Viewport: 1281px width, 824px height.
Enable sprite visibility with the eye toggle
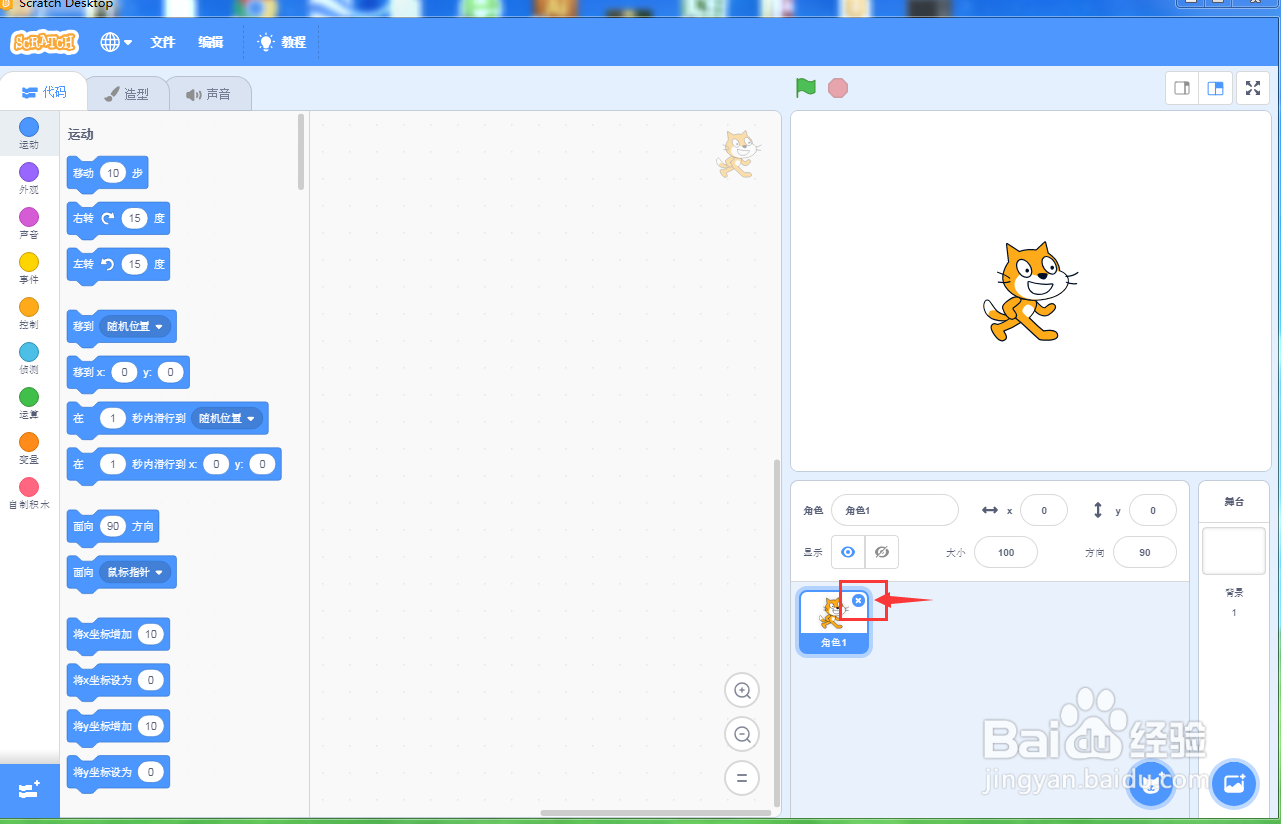pos(847,551)
